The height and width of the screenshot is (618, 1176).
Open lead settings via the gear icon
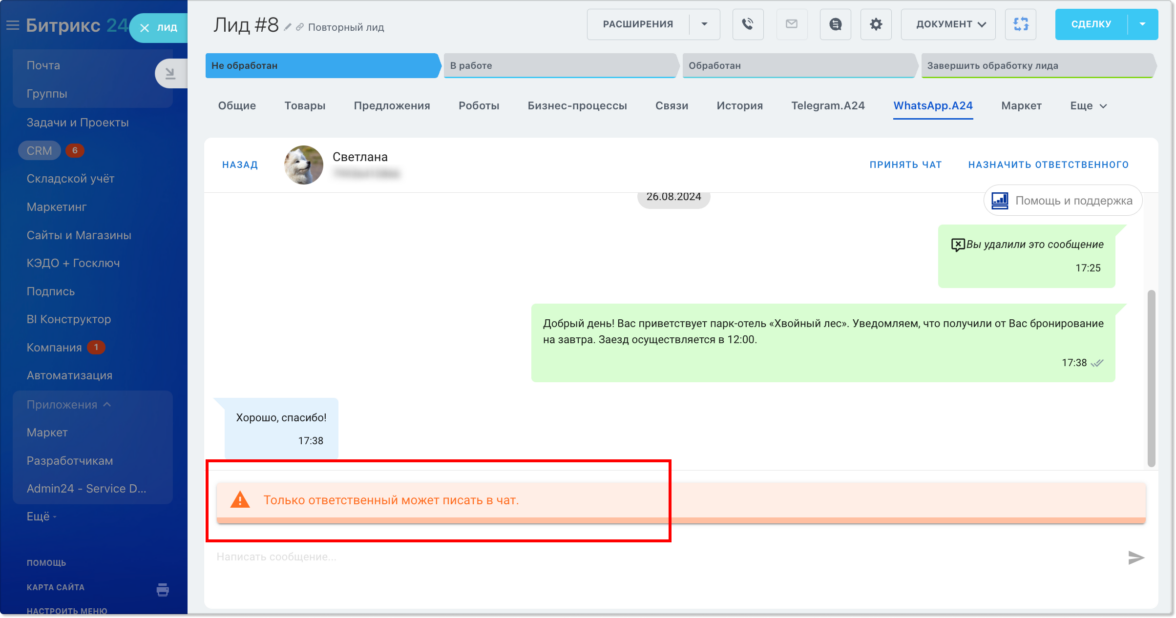[x=876, y=24]
